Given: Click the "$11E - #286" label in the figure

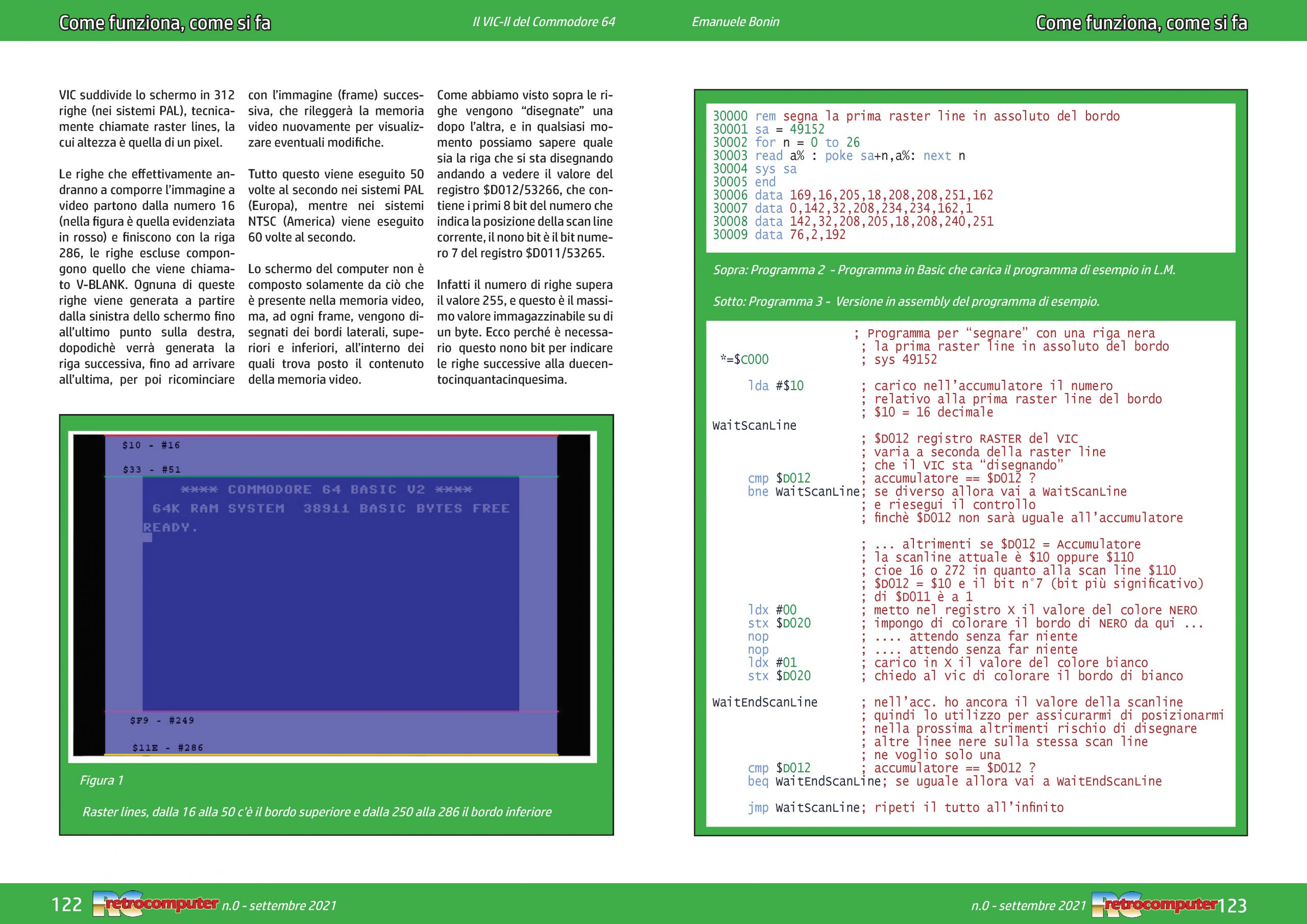Looking at the screenshot, I should pos(167,747).
